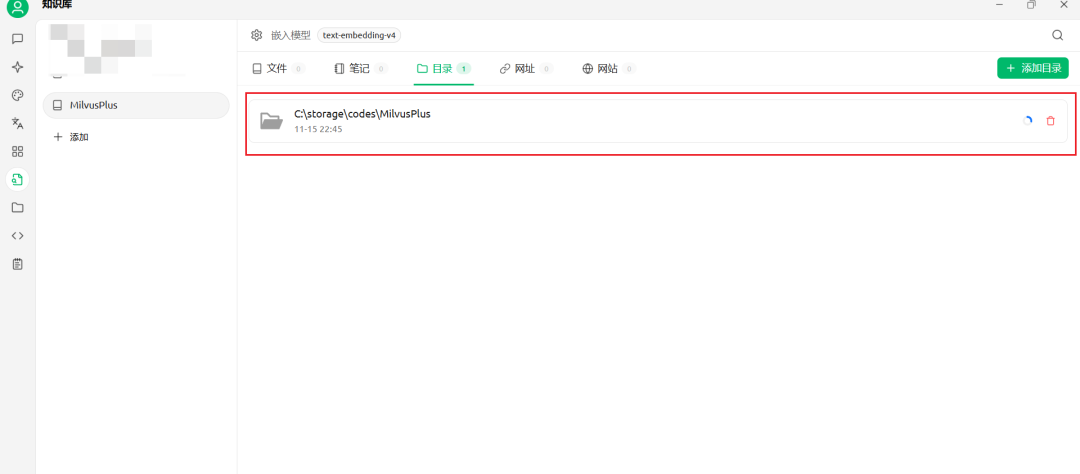Open the translate sidebar icon
Screen dimensions: 1080x474
[x=18, y=123]
